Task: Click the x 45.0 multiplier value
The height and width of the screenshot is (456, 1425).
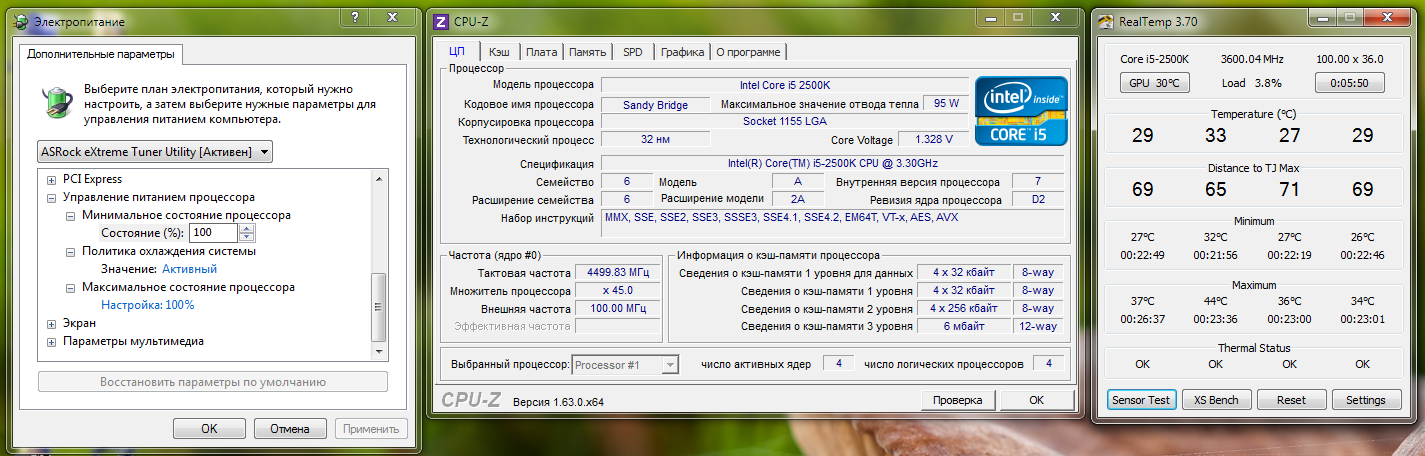Action: coord(617,291)
